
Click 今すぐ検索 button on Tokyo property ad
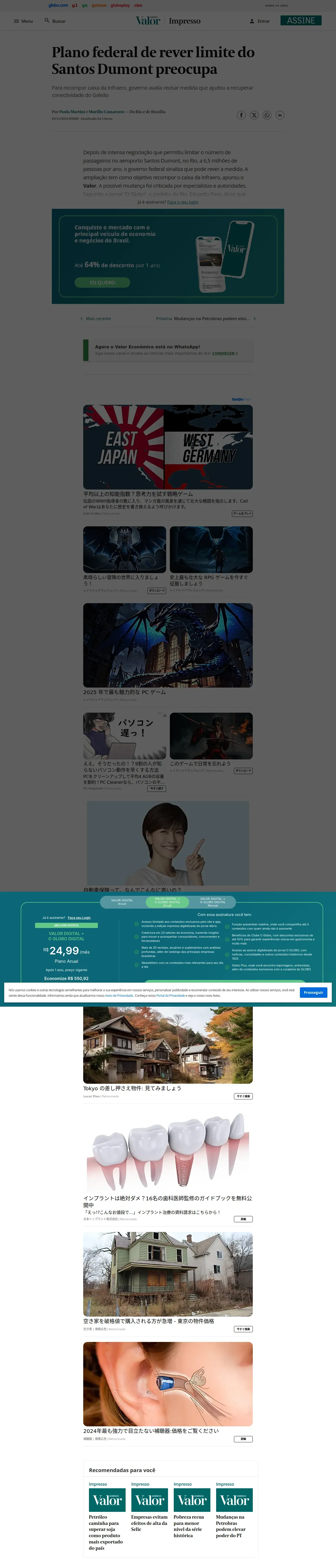click(x=243, y=1096)
